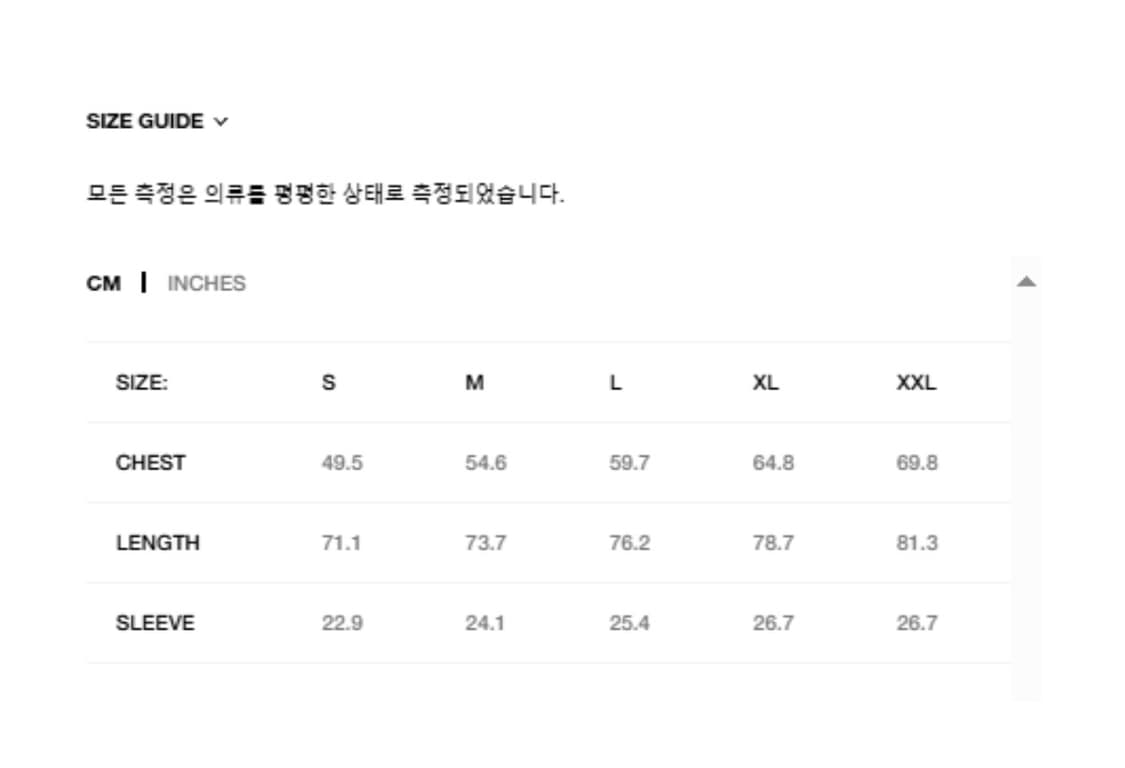Select the CM unit tab
1125x768 pixels.
(103, 284)
